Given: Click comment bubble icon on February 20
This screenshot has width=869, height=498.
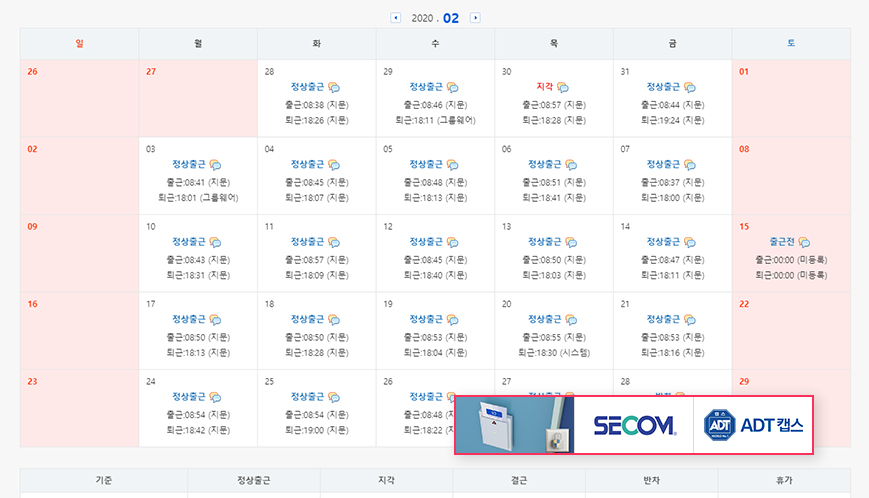Looking at the screenshot, I should click(x=571, y=320).
